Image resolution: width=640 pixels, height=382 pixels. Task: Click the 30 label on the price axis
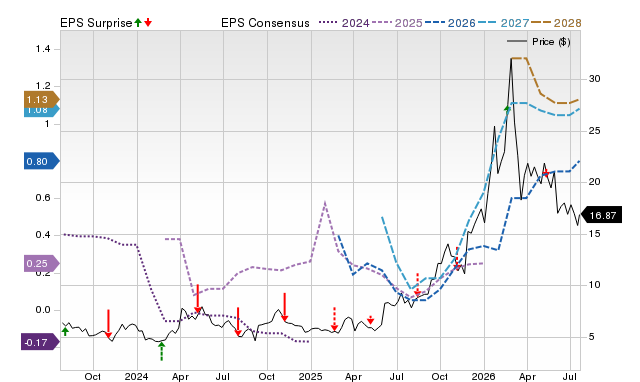click(x=594, y=79)
